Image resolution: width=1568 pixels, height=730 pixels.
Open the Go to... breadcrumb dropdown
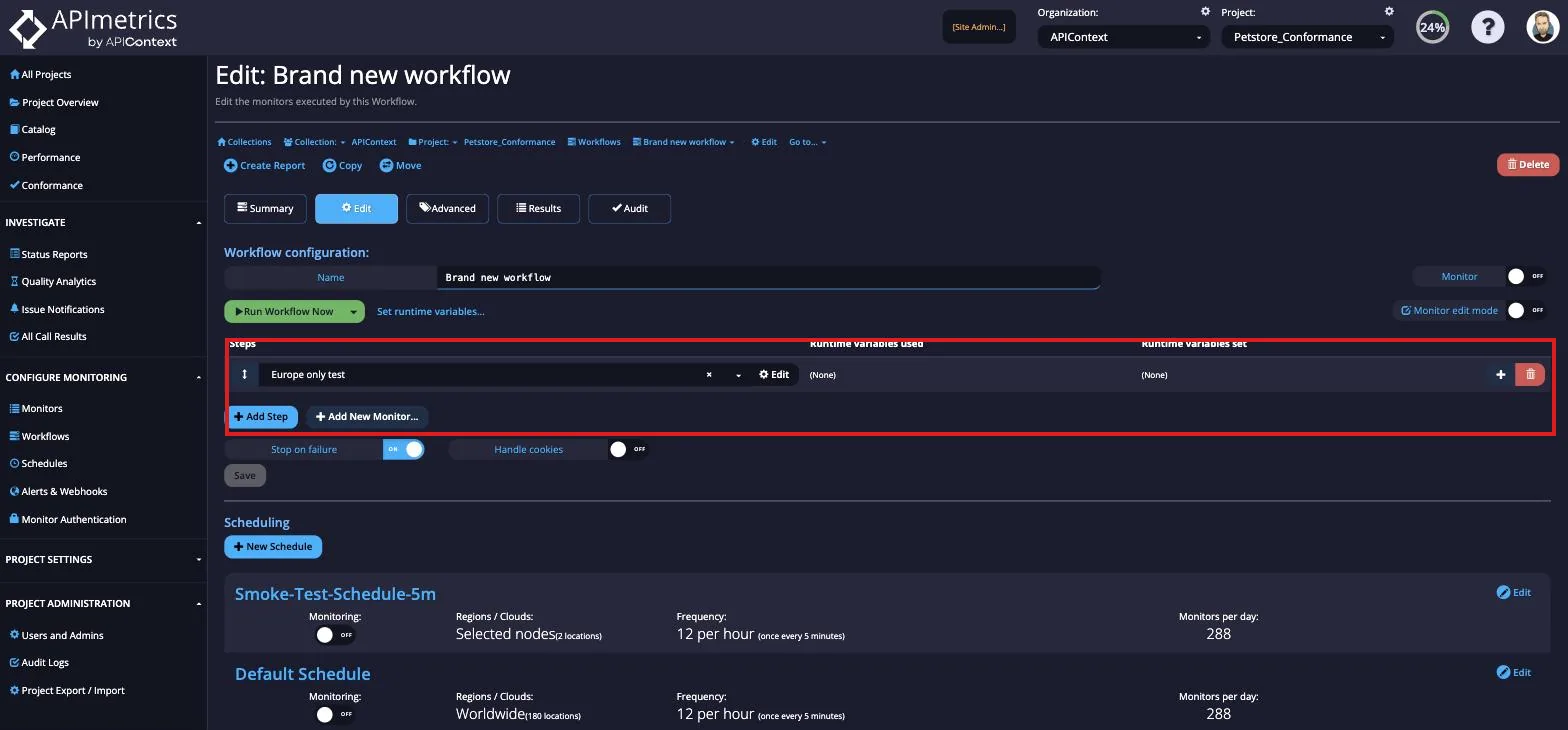808,142
